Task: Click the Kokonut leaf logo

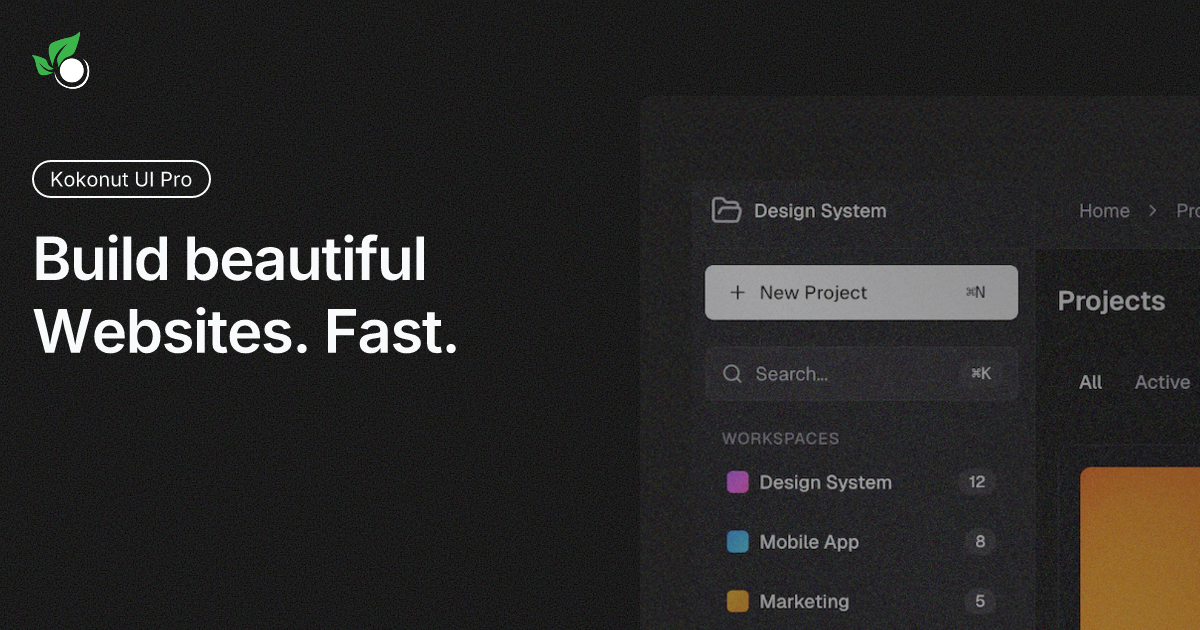Action: (60, 62)
